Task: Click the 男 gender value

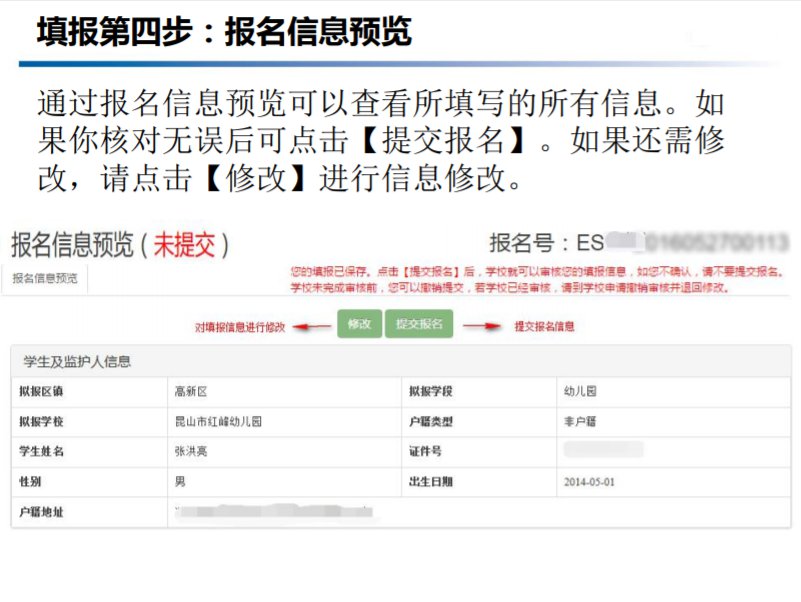Action: click(x=180, y=481)
